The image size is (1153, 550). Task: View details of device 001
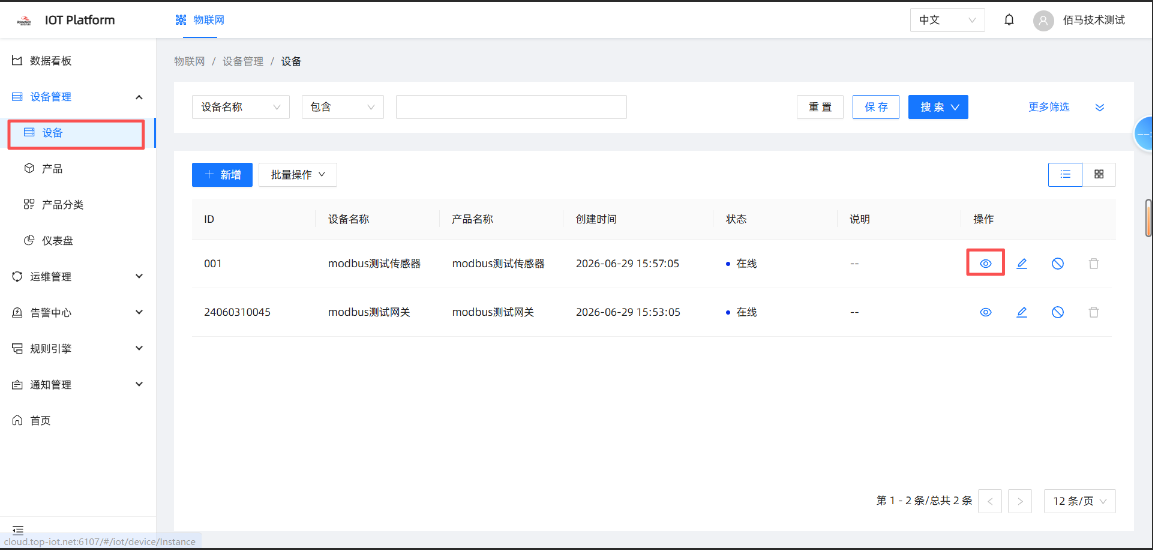[x=986, y=263]
